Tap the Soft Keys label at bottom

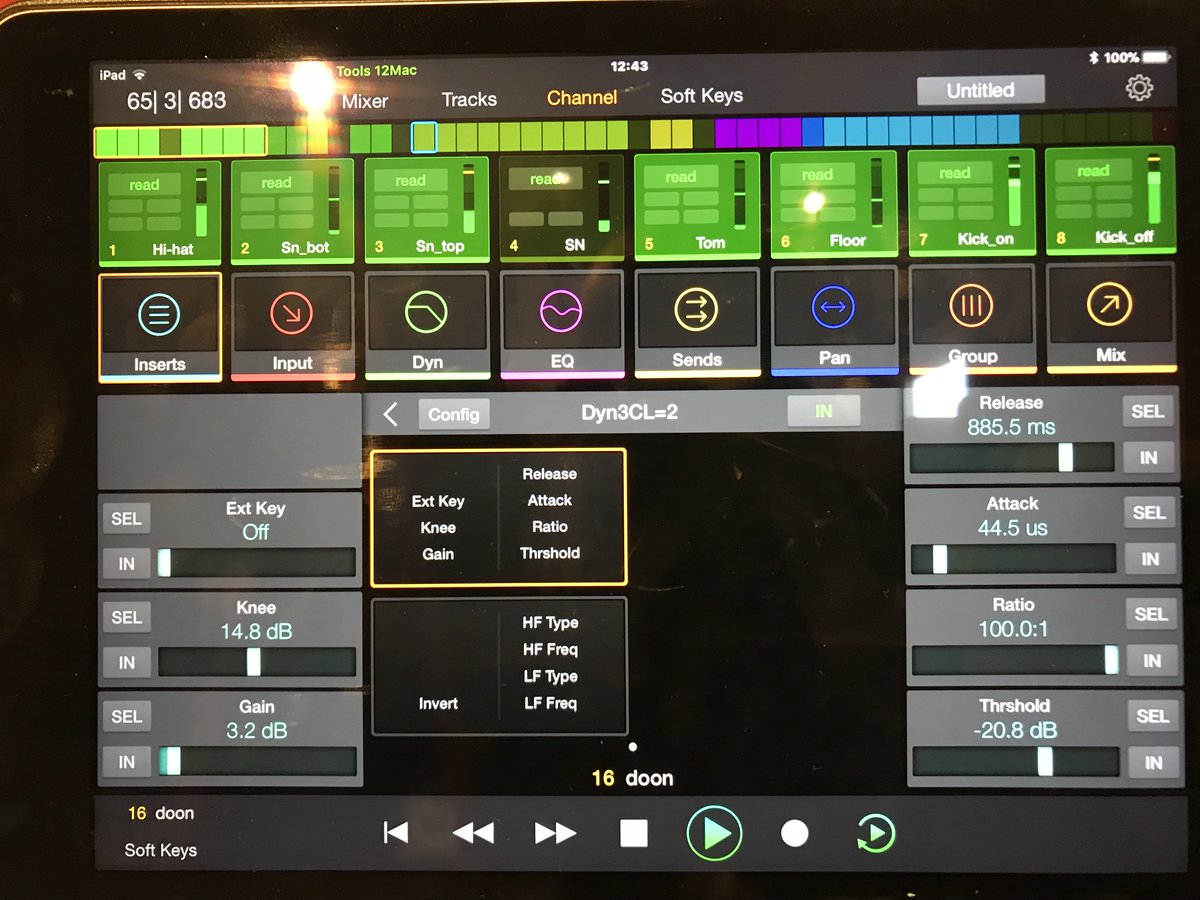[160, 850]
